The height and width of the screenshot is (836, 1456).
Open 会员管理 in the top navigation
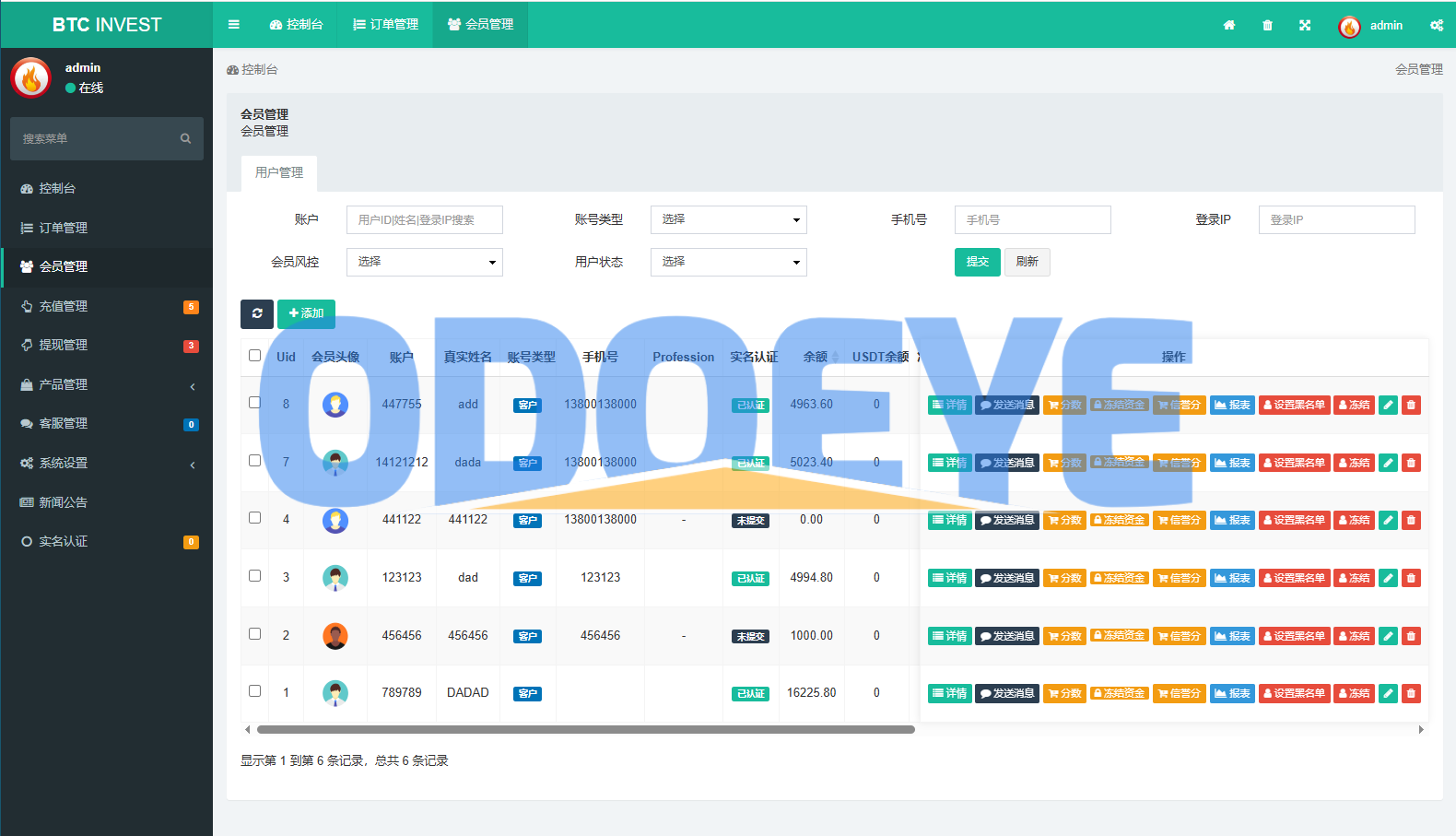481,25
